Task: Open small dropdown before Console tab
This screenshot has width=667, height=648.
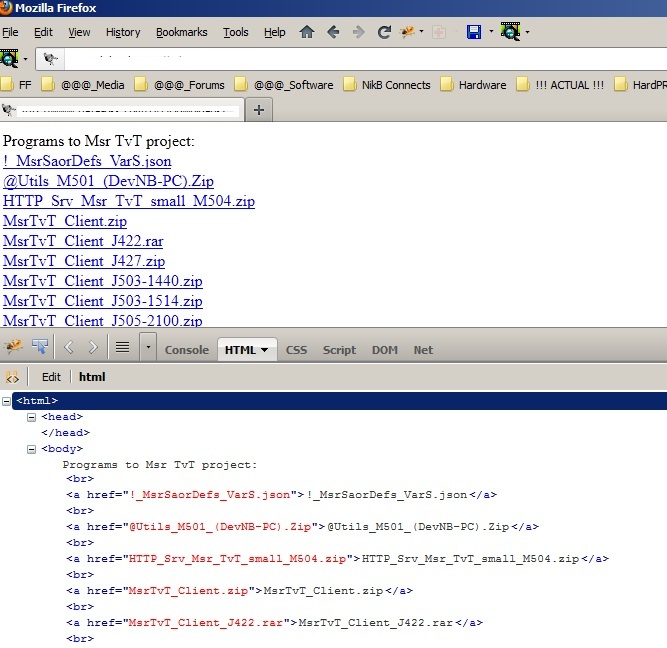Action: point(148,347)
